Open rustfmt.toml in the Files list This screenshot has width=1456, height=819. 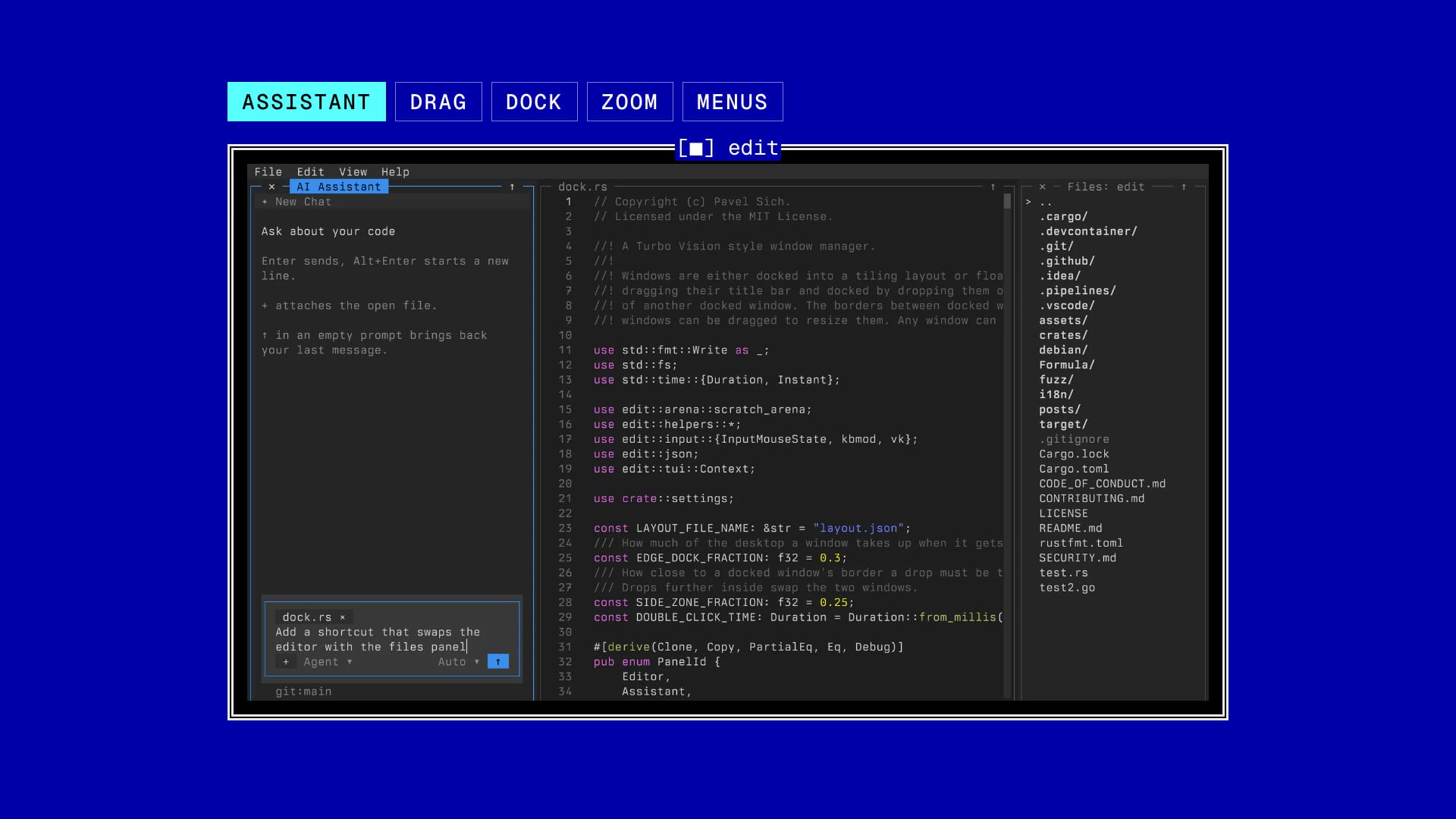click(x=1081, y=543)
